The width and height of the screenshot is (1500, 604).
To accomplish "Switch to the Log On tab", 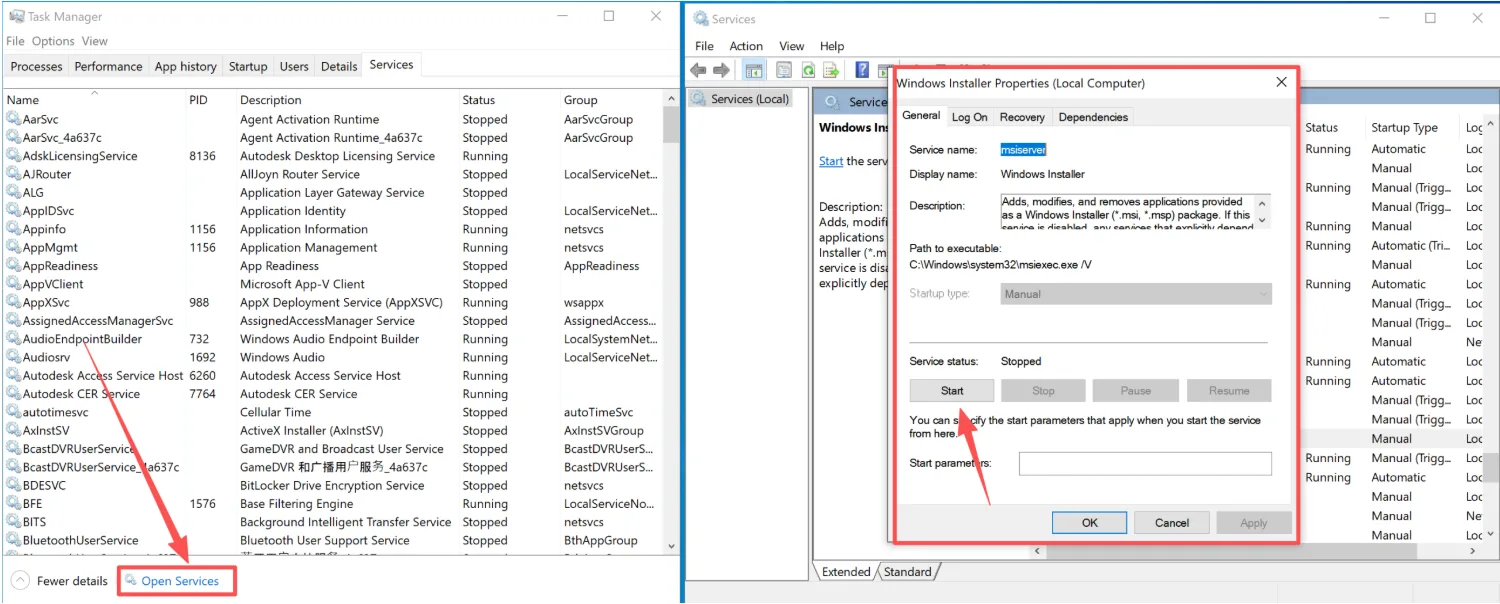I will point(969,117).
